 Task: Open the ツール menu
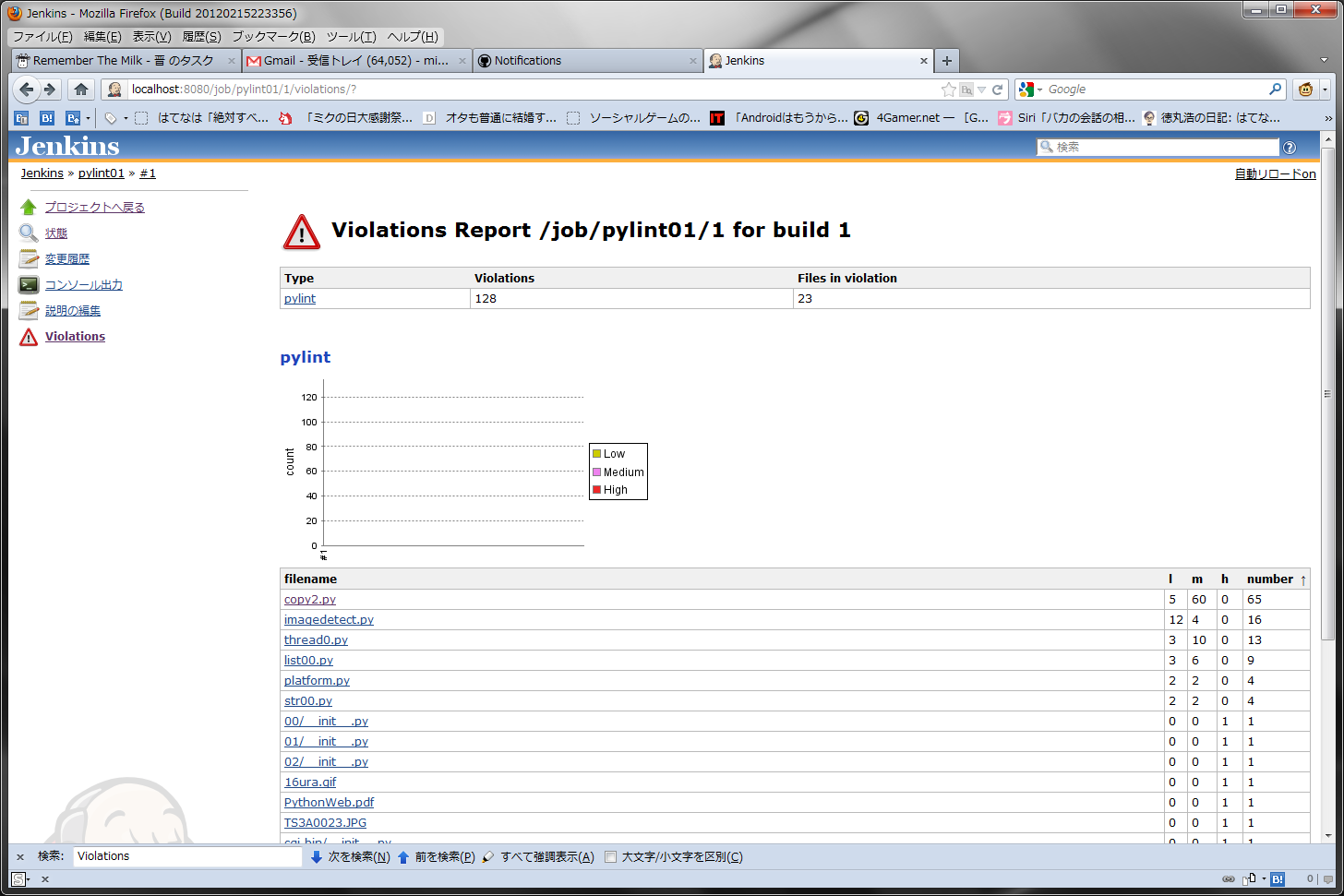click(x=351, y=37)
